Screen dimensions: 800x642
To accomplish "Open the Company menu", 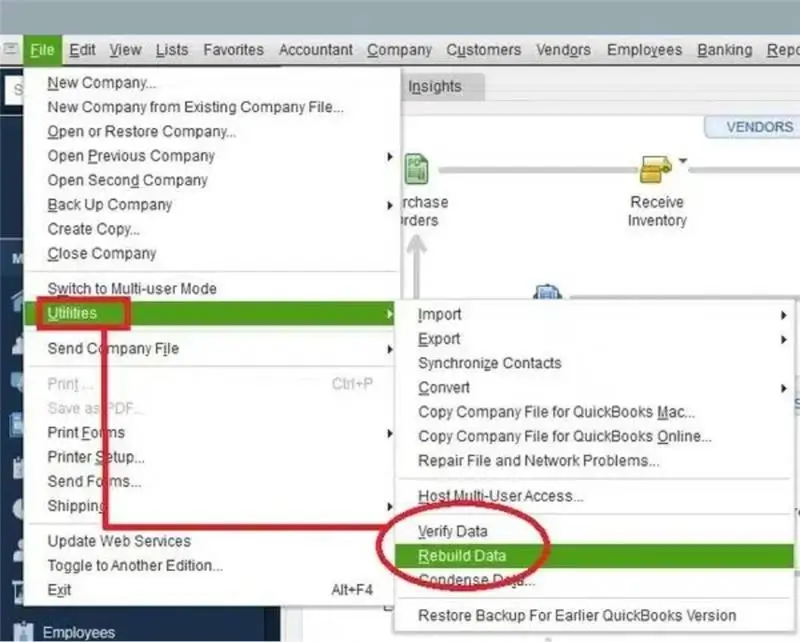I will [399, 50].
